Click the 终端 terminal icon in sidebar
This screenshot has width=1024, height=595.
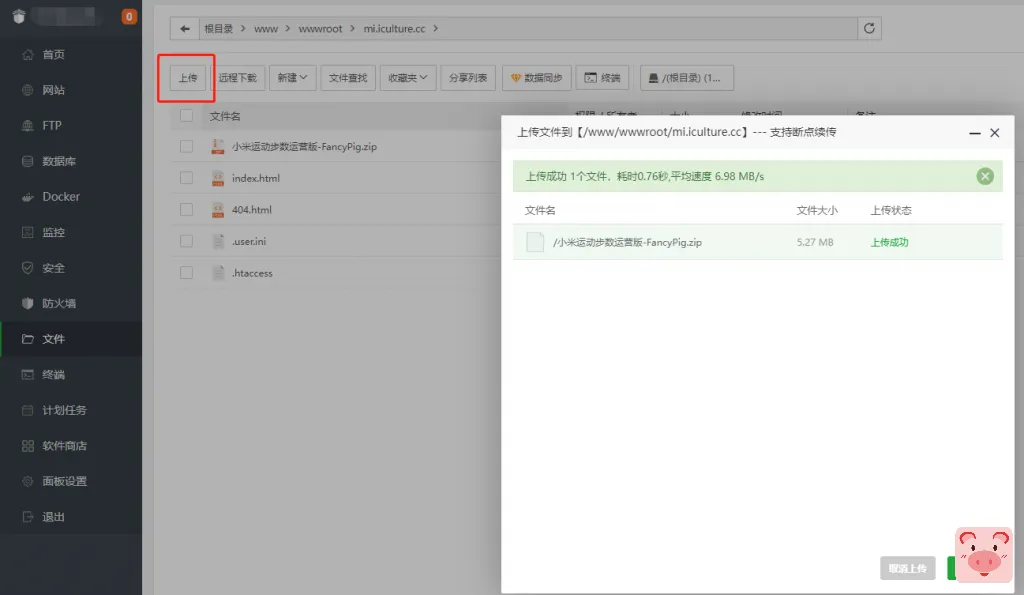(x=27, y=374)
